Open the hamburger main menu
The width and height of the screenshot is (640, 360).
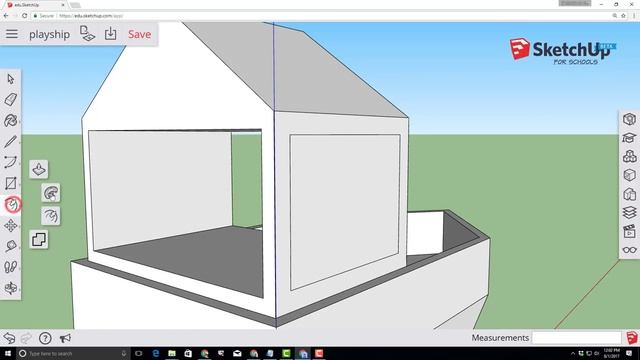click(x=12, y=34)
